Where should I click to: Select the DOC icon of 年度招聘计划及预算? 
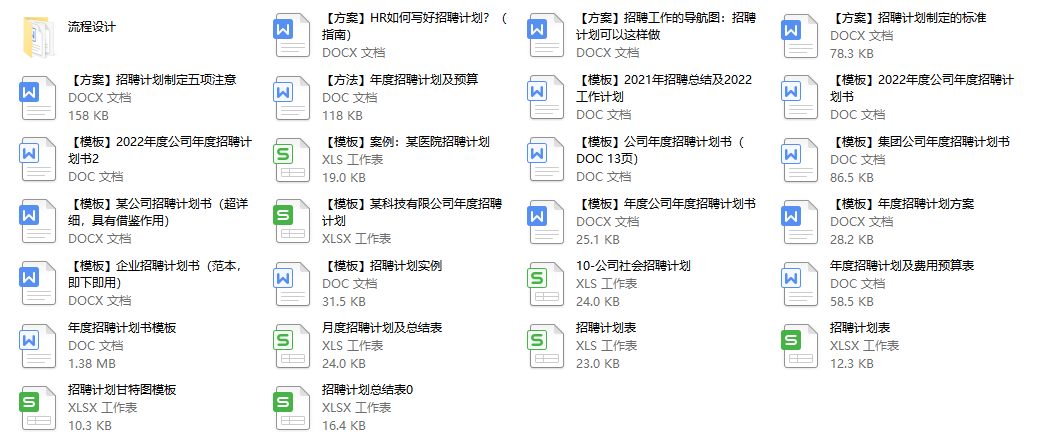292,98
